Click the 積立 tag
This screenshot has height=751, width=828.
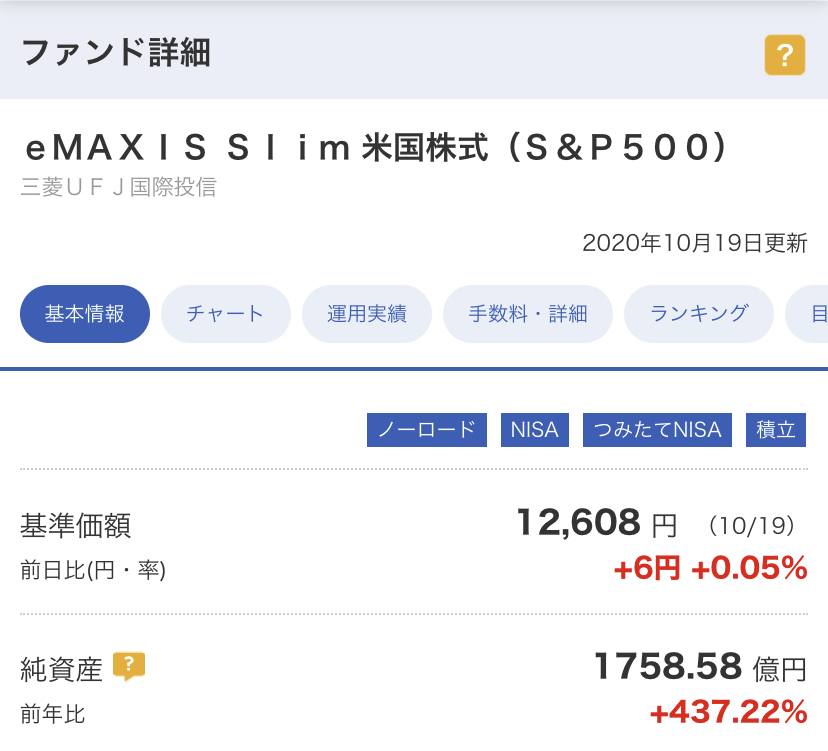click(x=776, y=430)
